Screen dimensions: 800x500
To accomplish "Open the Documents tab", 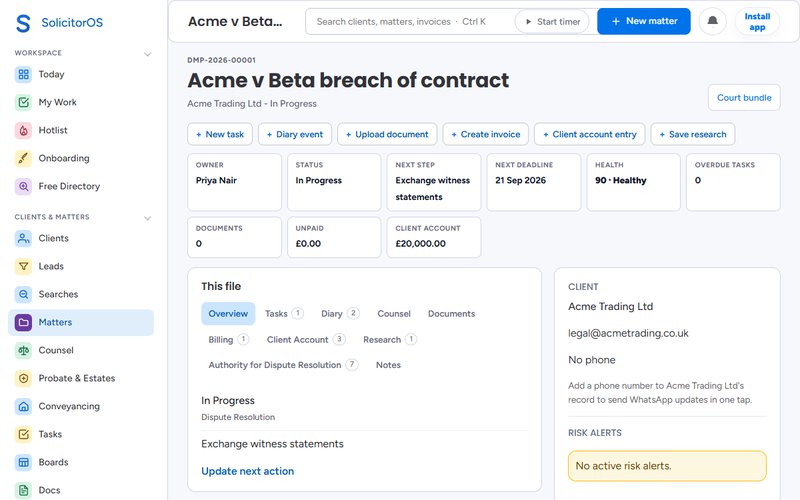I will click(452, 314).
